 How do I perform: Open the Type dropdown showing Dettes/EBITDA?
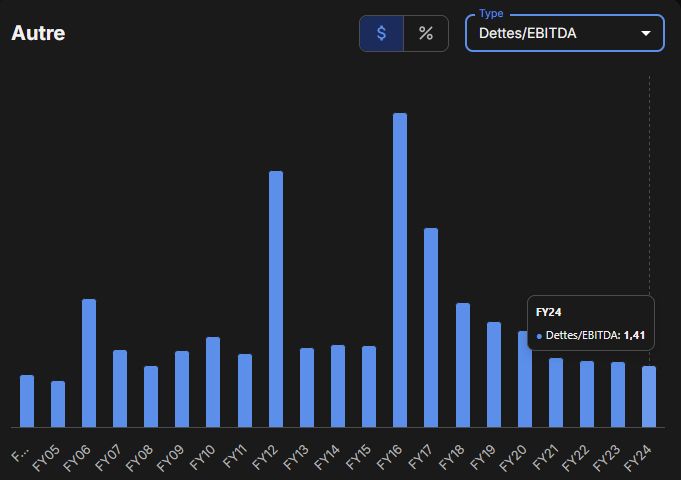(565, 33)
